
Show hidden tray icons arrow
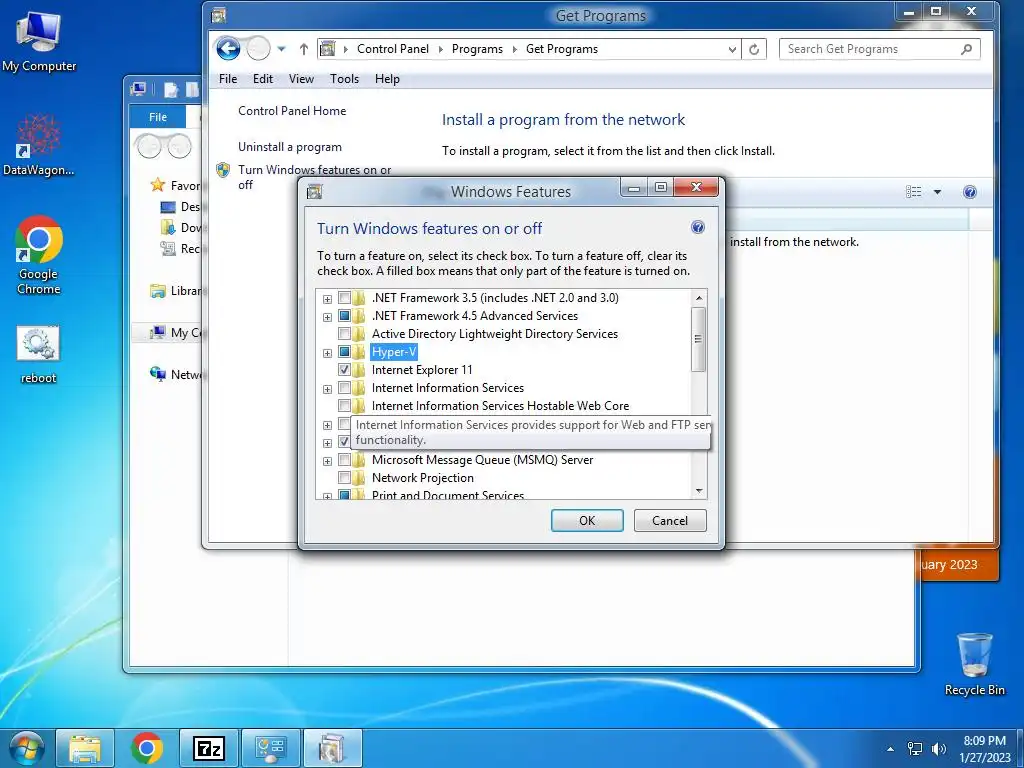point(890,749)
